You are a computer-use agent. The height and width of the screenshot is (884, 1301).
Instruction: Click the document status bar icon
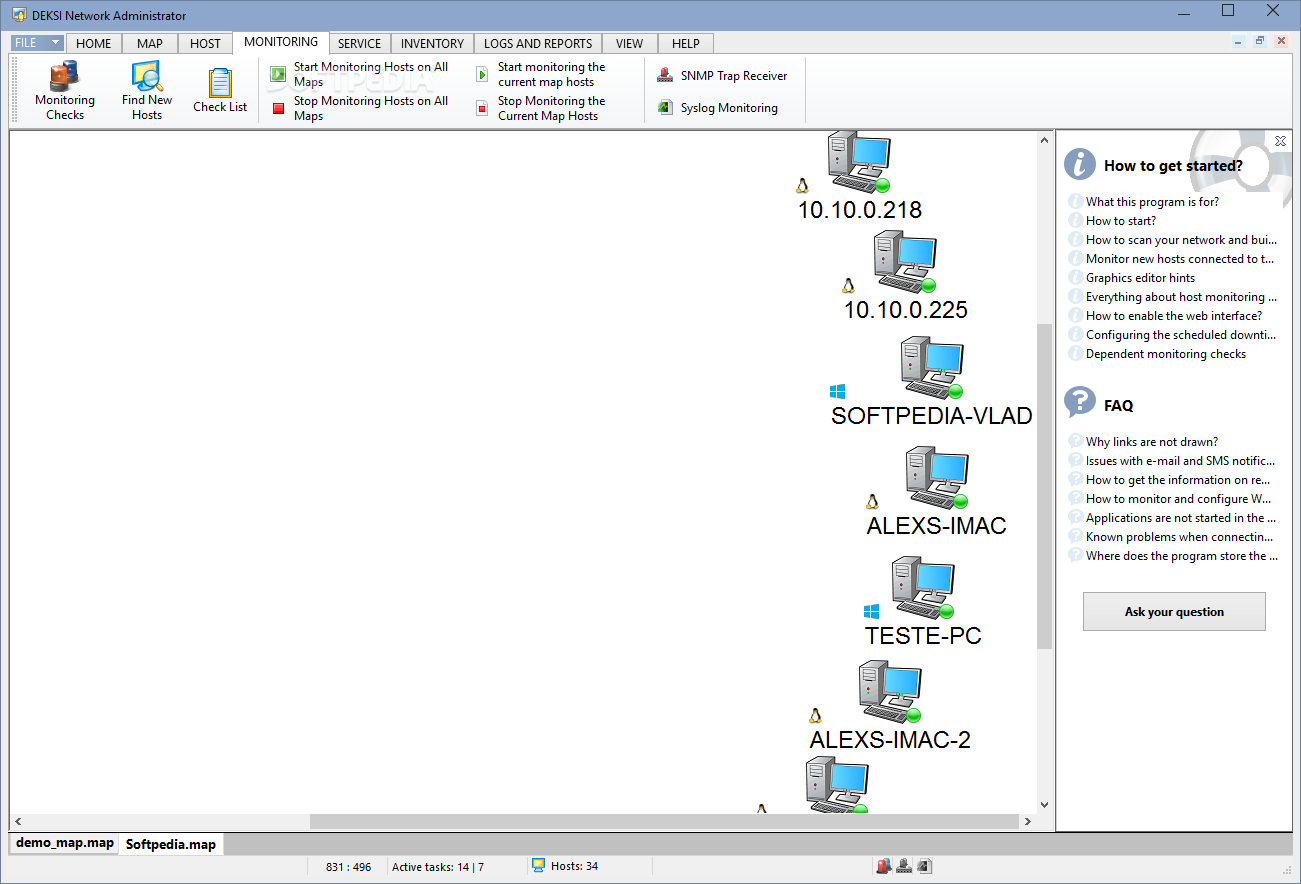[924, 866]
